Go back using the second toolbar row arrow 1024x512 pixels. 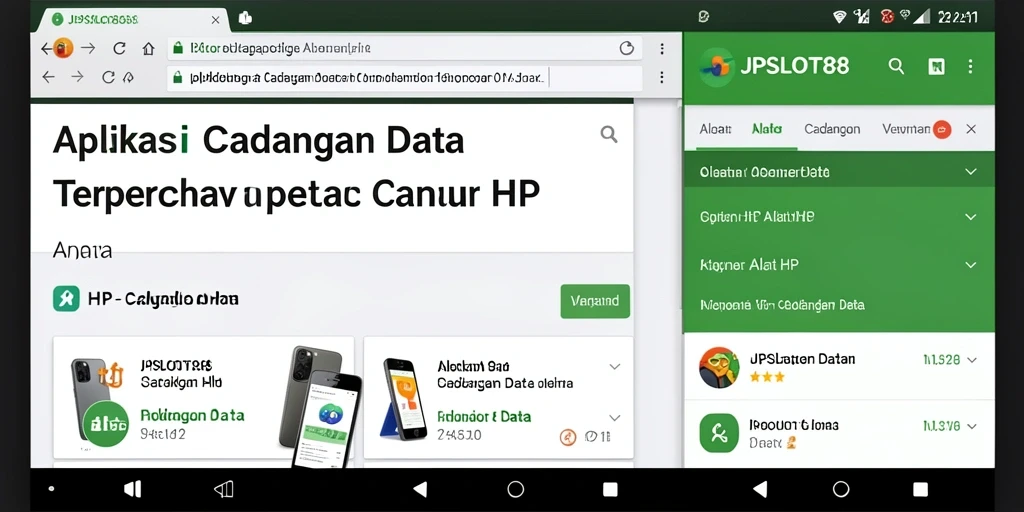tap(48, 77)
